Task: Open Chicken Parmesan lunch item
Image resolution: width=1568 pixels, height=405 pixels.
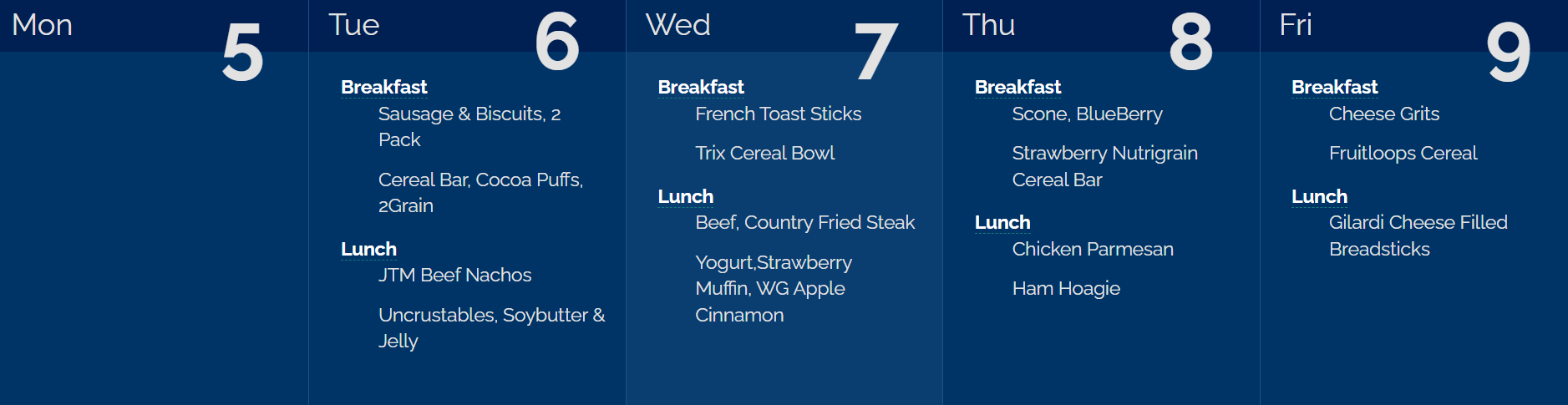Action: [1093, 249]
